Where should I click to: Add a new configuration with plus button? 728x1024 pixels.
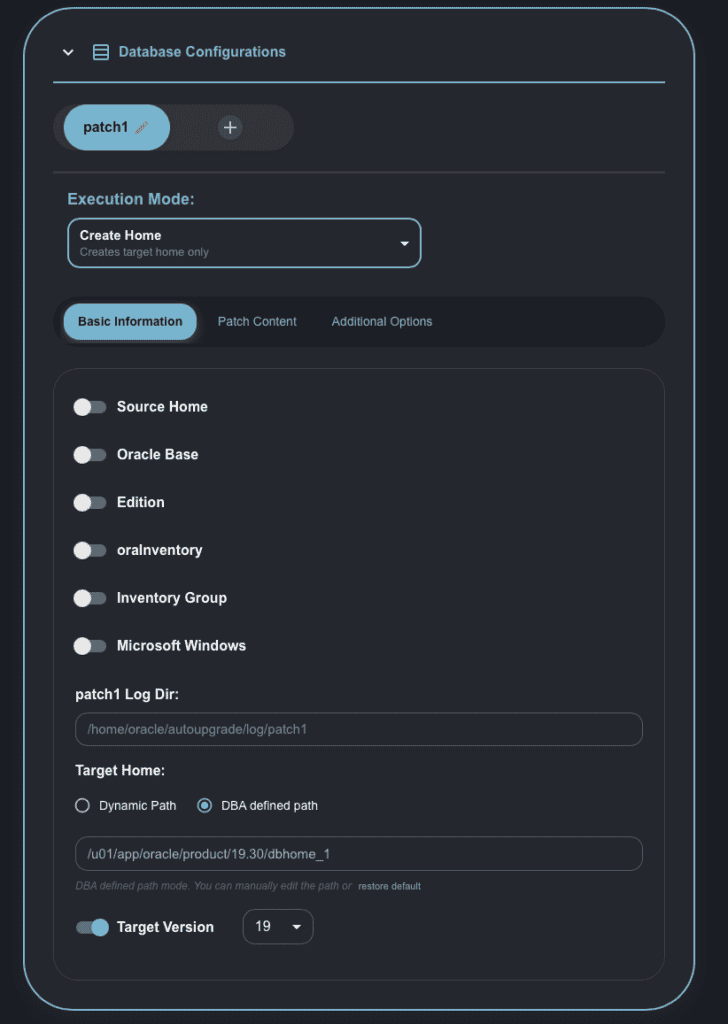tap(230, 128)
